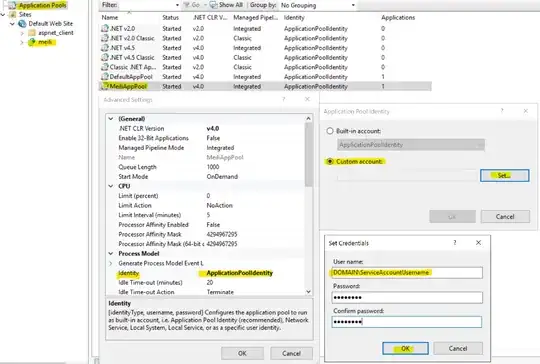Click the MeiliAppPool row icon
540x364 pixels.
tap(105, 86)
